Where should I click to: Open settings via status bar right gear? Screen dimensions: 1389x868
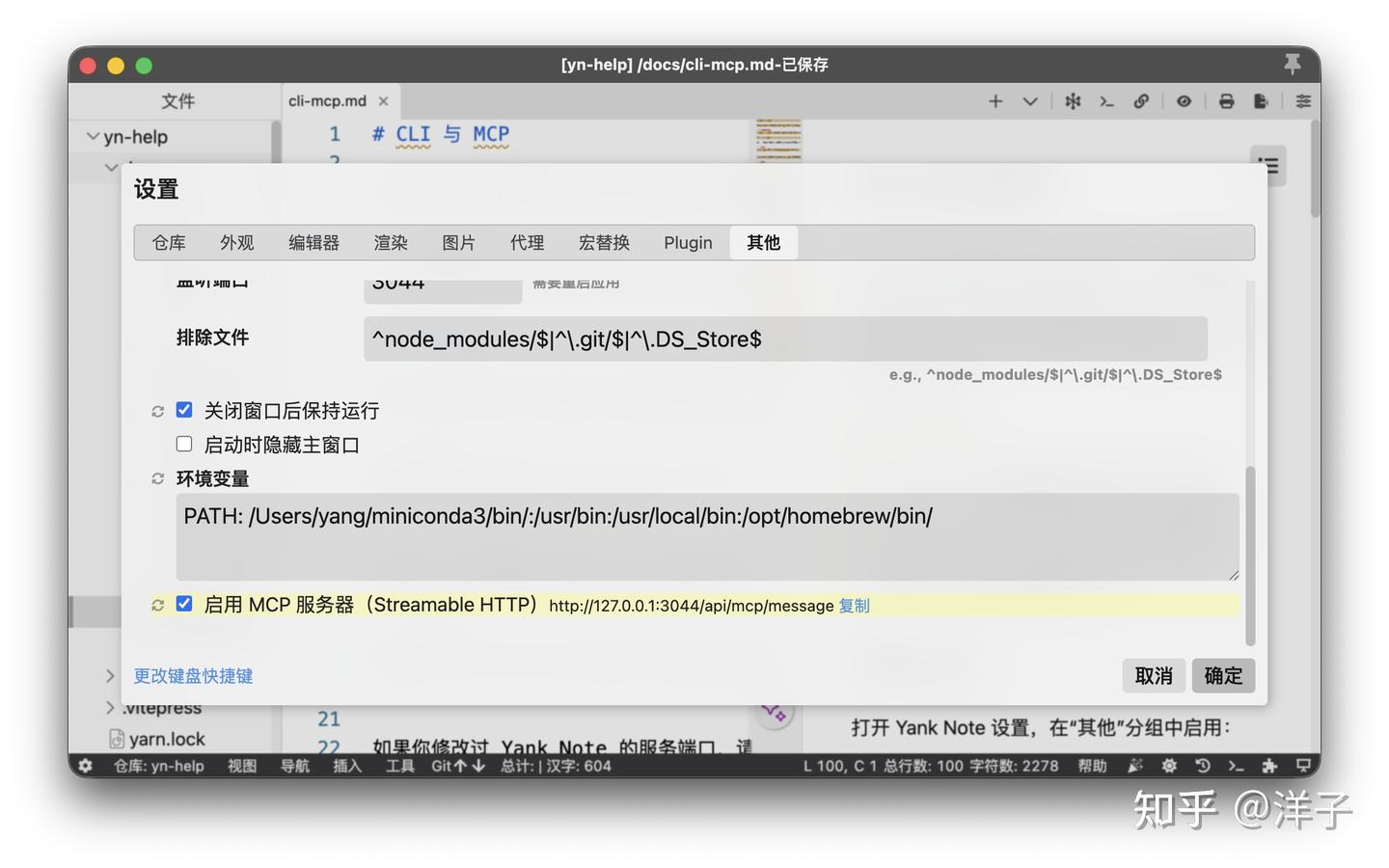(x=1169, y=766)
